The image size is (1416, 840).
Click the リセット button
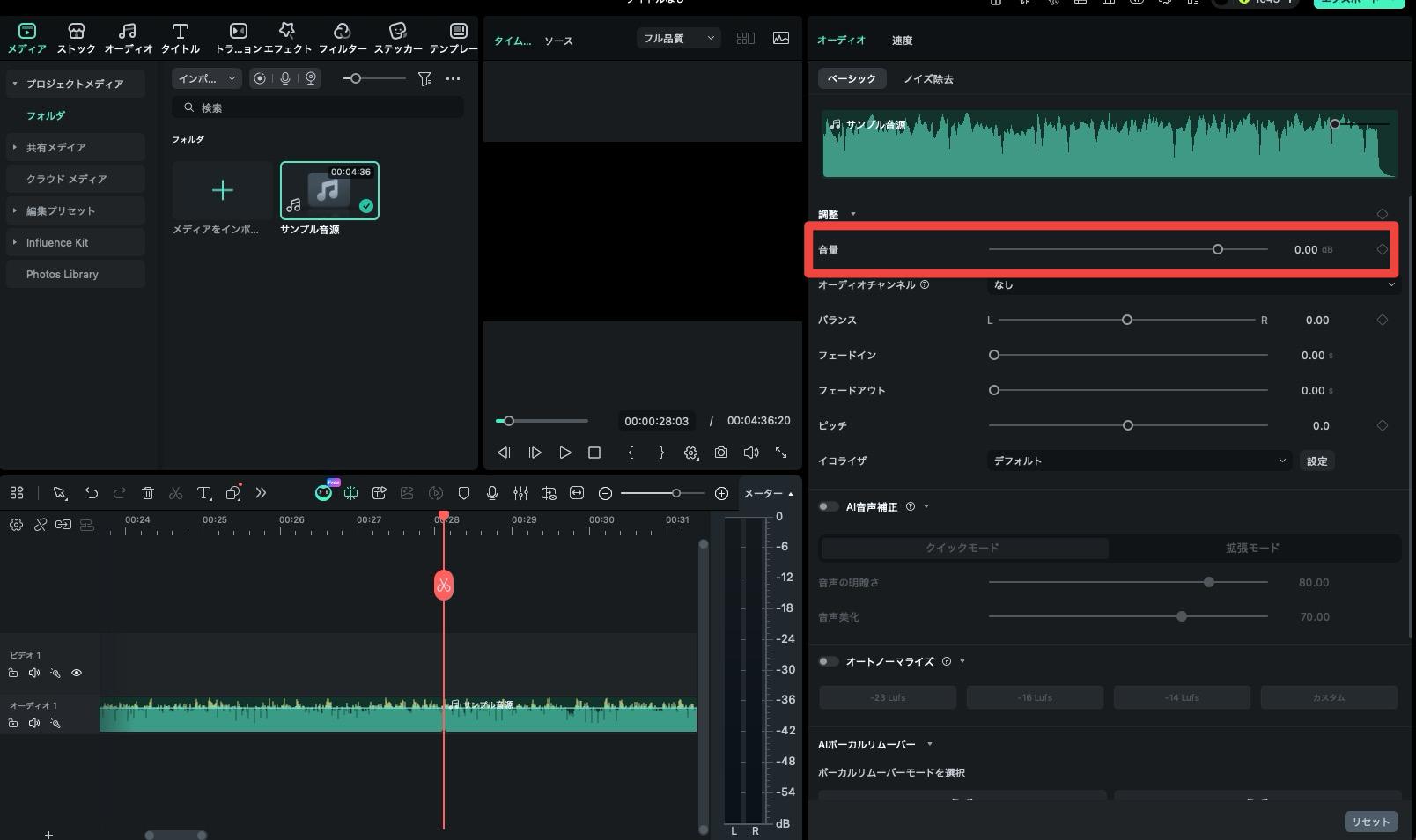(x=1369, y=821)
